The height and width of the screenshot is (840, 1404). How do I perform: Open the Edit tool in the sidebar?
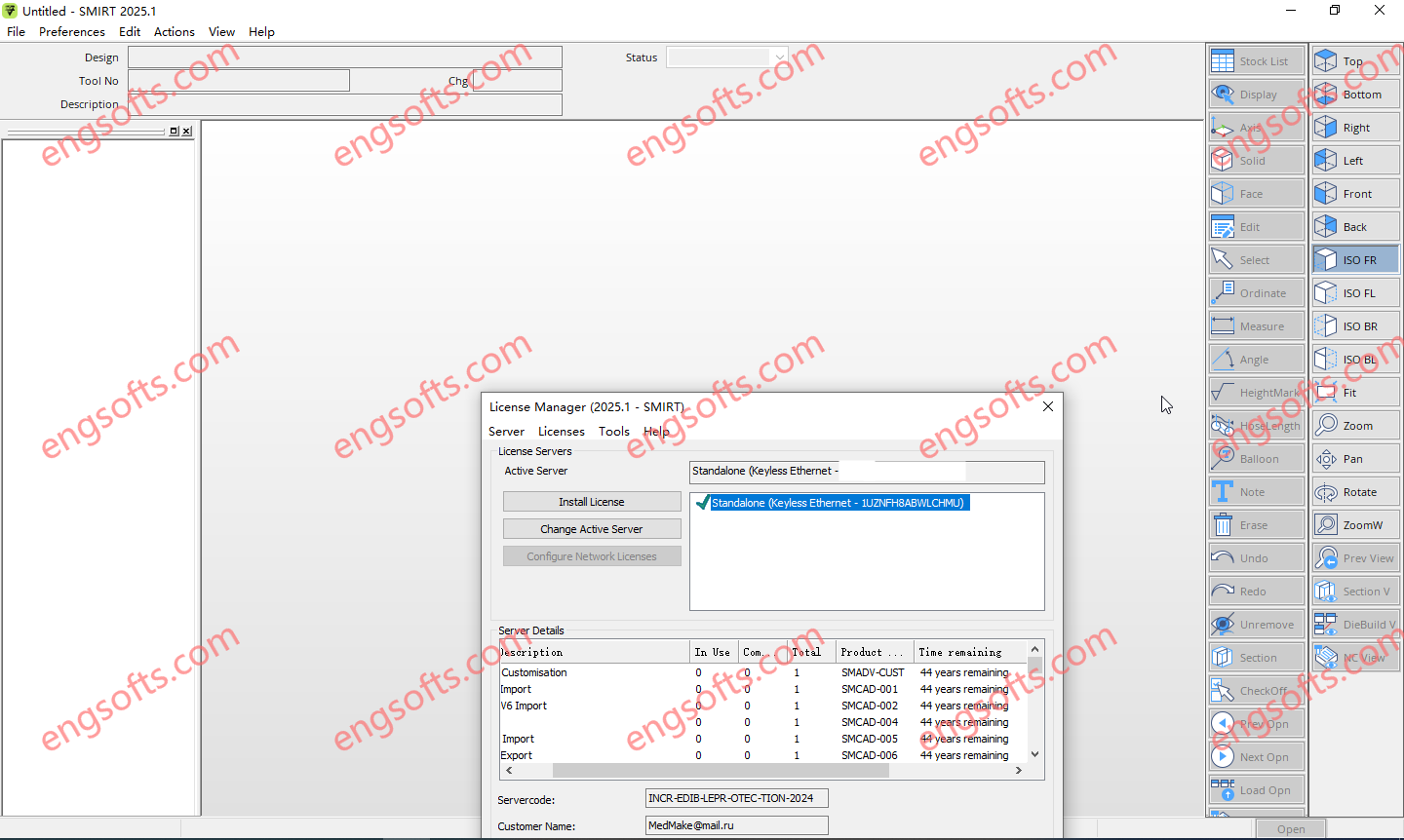coord(1256,227)
